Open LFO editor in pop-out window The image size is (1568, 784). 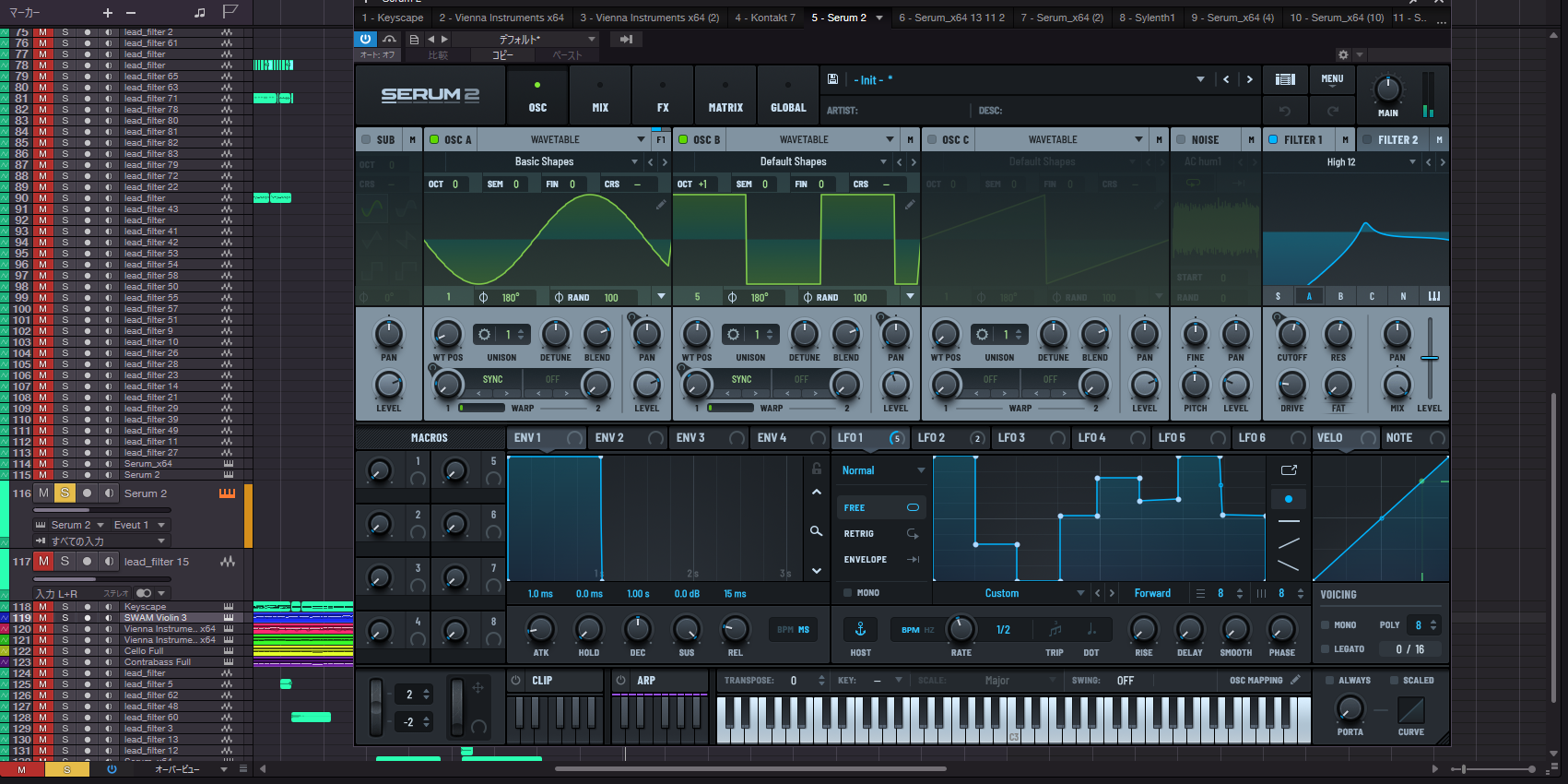coord(1289,470)
